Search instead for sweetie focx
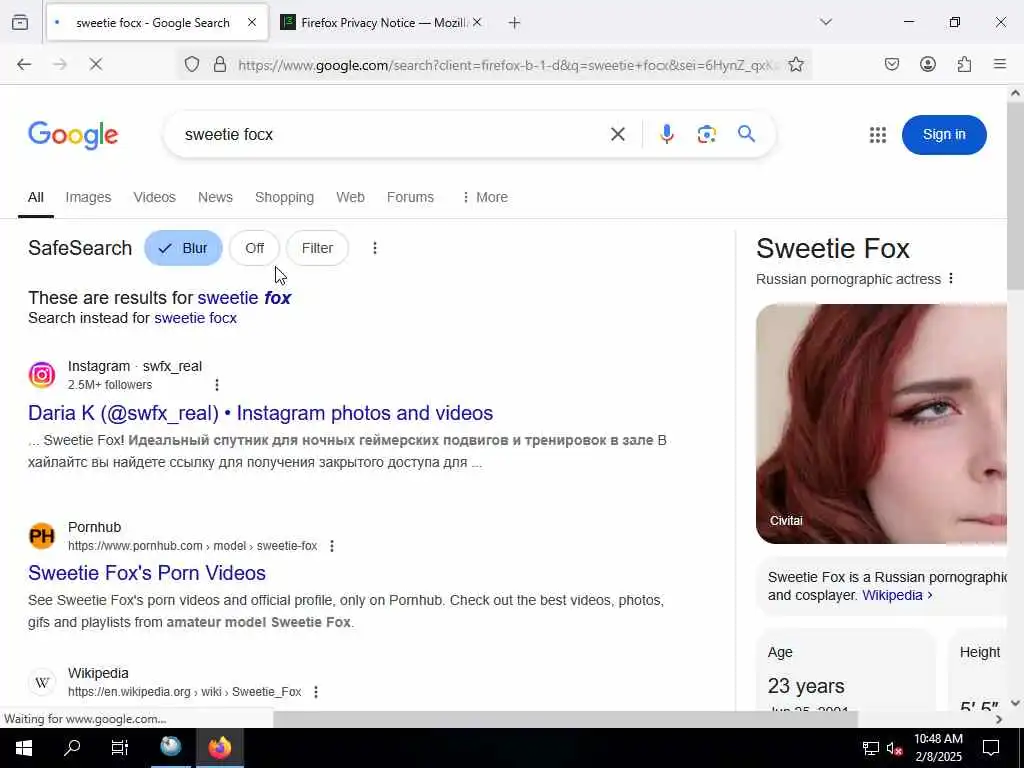 point(195,318)
